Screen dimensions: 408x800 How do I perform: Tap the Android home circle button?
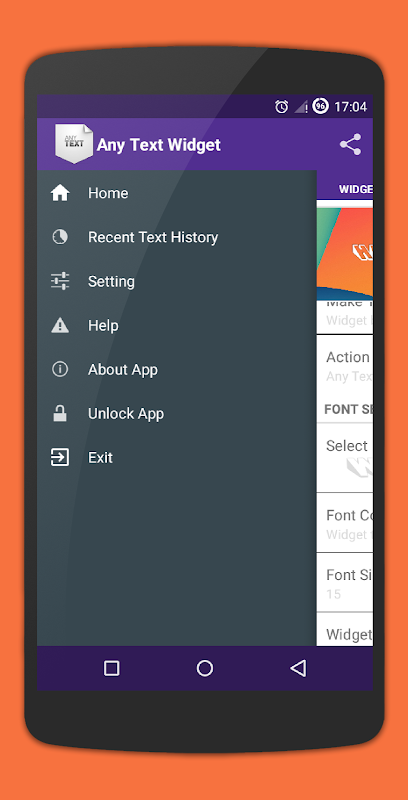[205, 668]
